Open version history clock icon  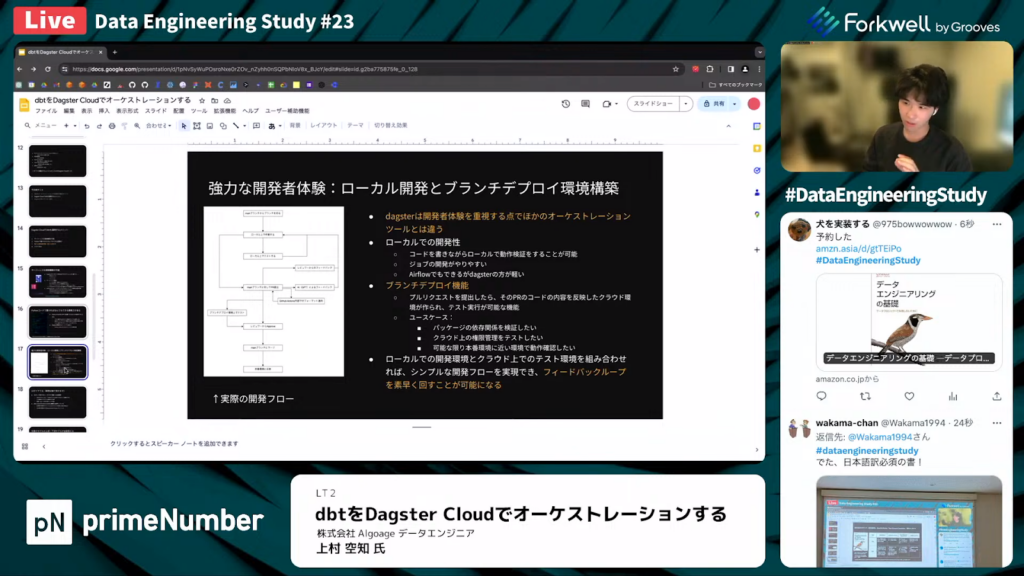point(565,104)
